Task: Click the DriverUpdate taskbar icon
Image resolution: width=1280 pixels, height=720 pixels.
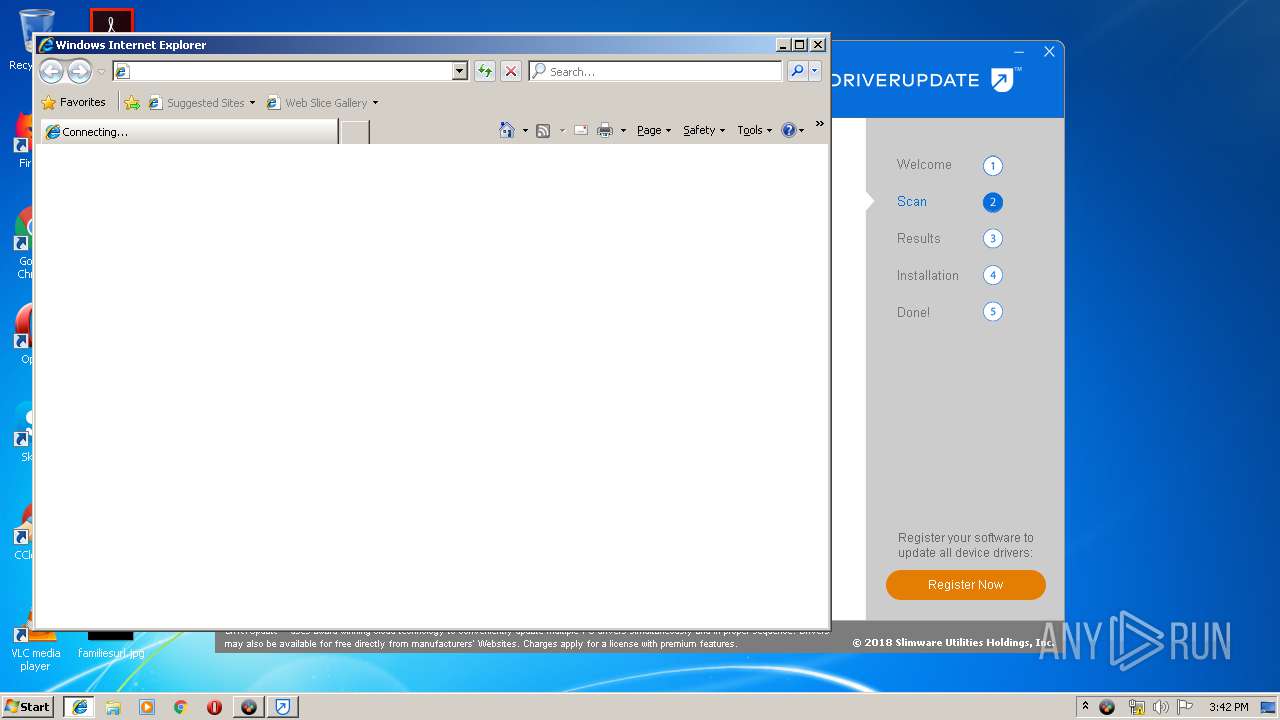Action: [x=283, y=707]
